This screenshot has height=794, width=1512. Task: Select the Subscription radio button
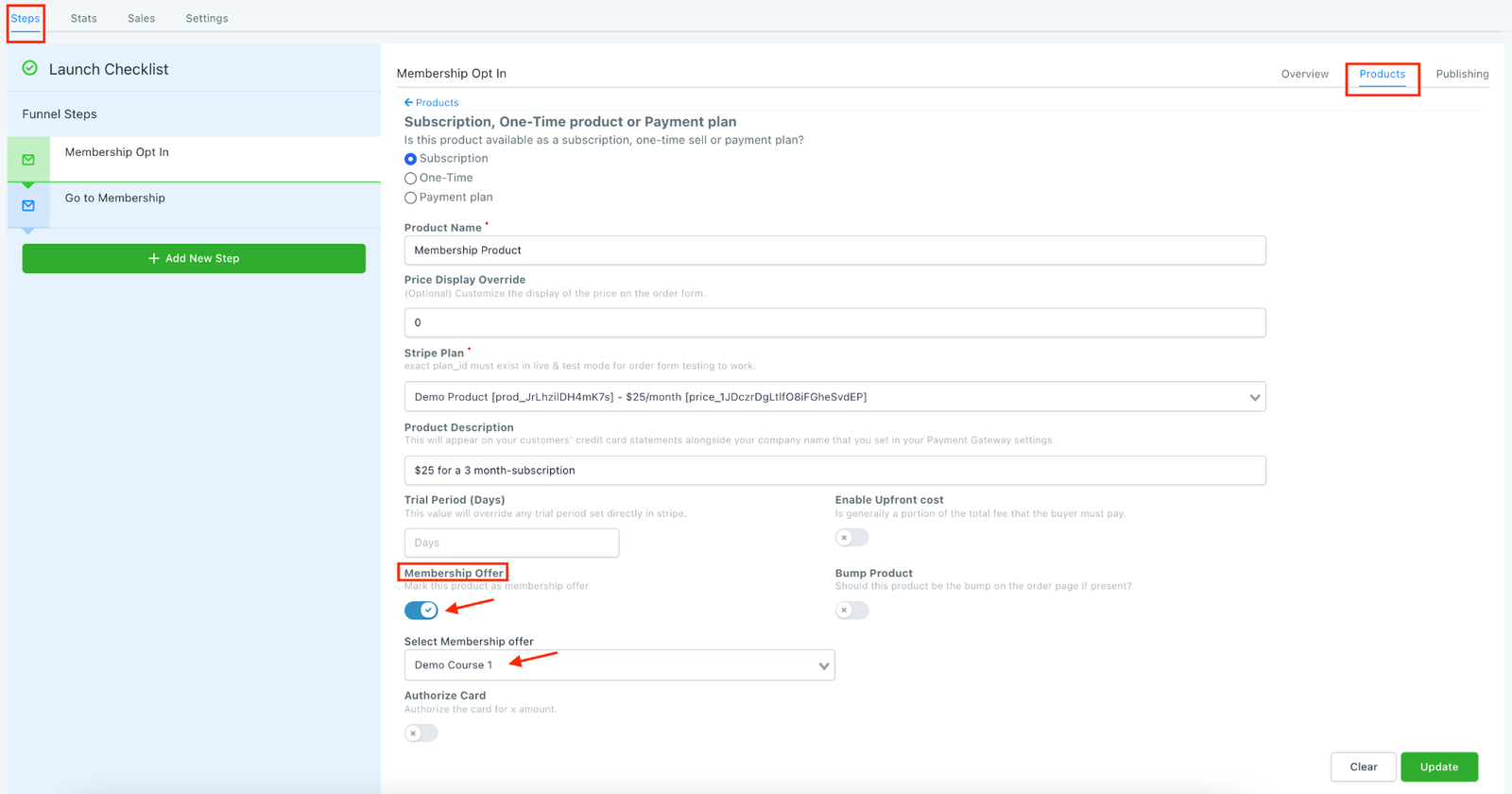(x=410, y=159)
